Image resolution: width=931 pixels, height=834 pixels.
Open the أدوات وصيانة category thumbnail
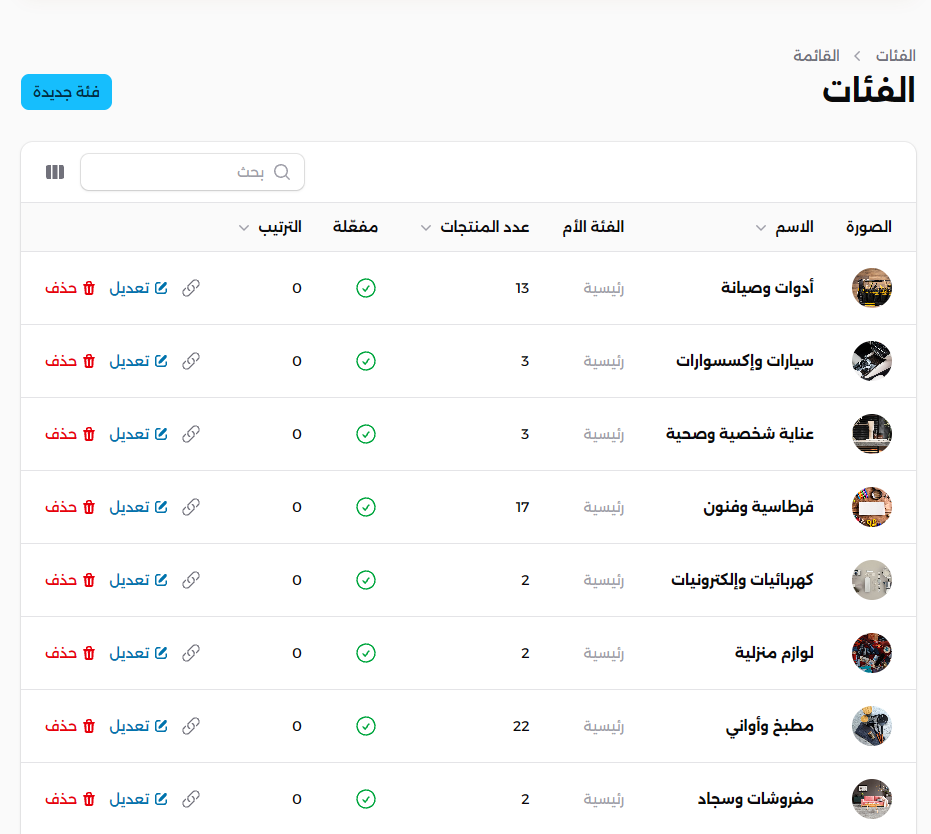tap(872, 288)
